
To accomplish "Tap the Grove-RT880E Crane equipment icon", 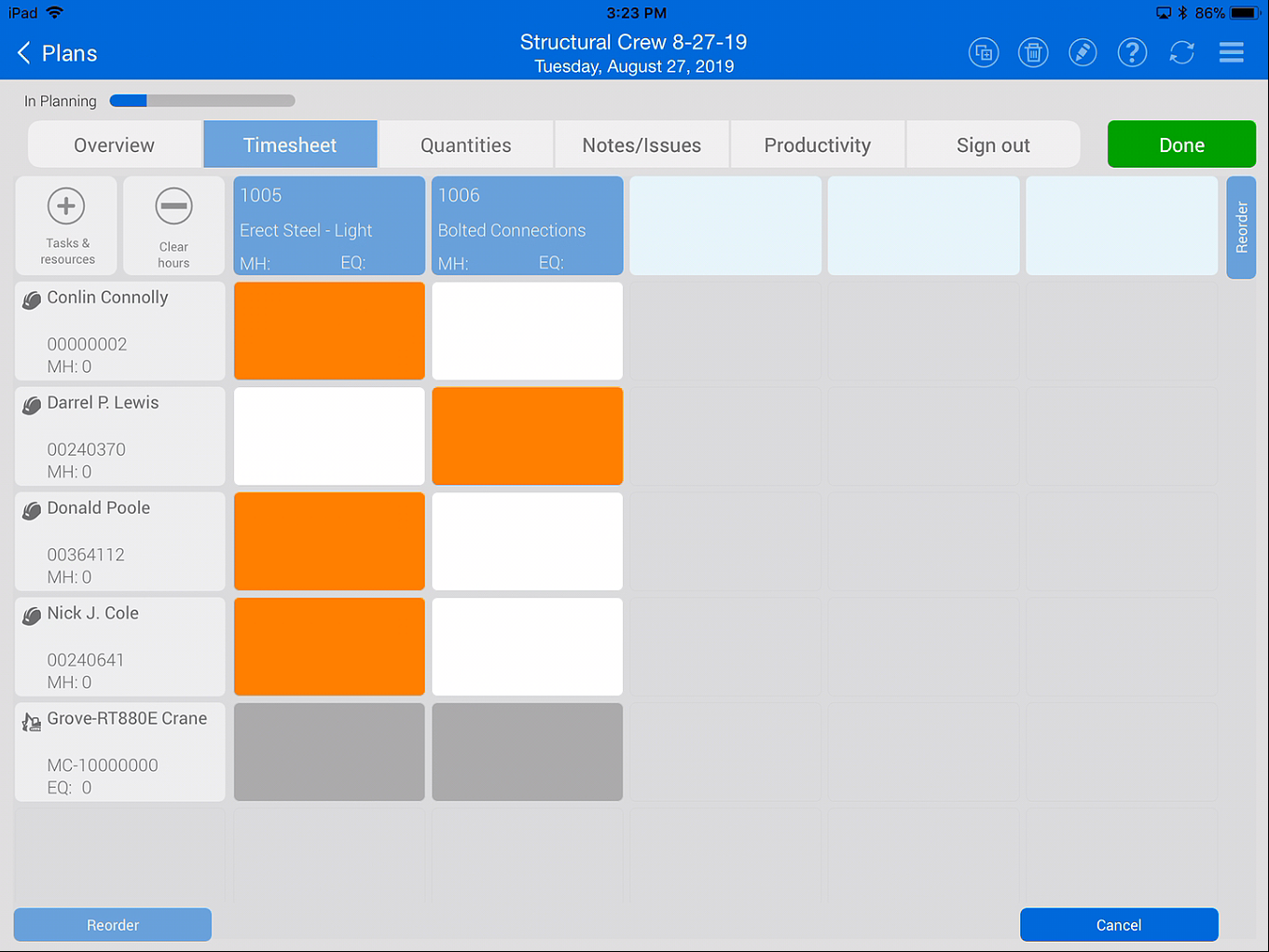I will pyautogui.click(x=32, y=722).
